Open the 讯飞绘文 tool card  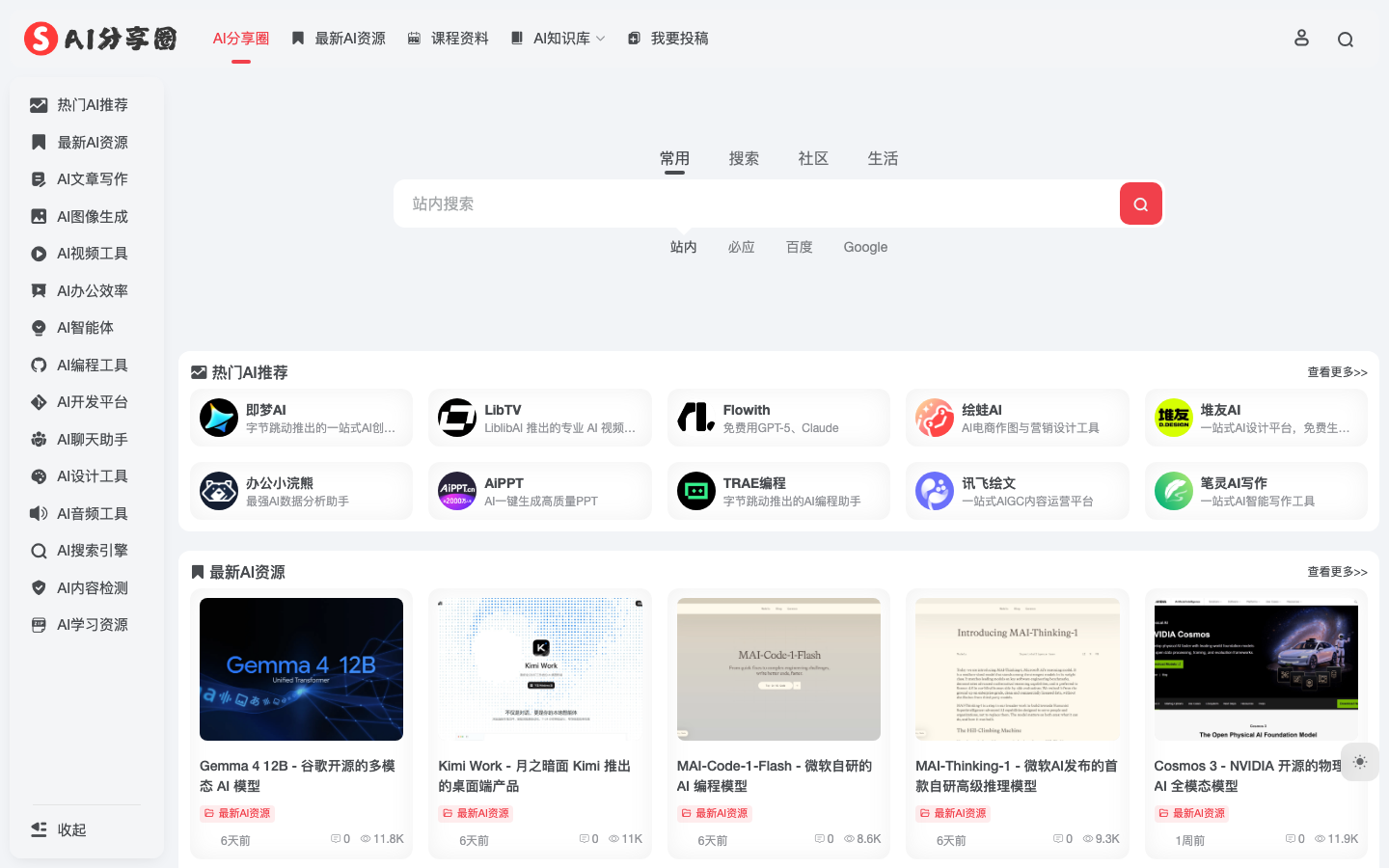pyautogui.click(x=1018, y=491)
